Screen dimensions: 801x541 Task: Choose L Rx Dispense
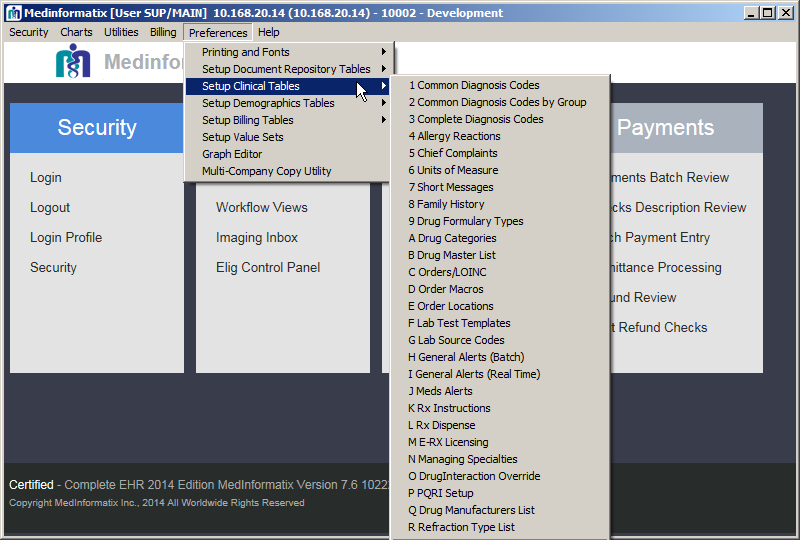point(500,425)
